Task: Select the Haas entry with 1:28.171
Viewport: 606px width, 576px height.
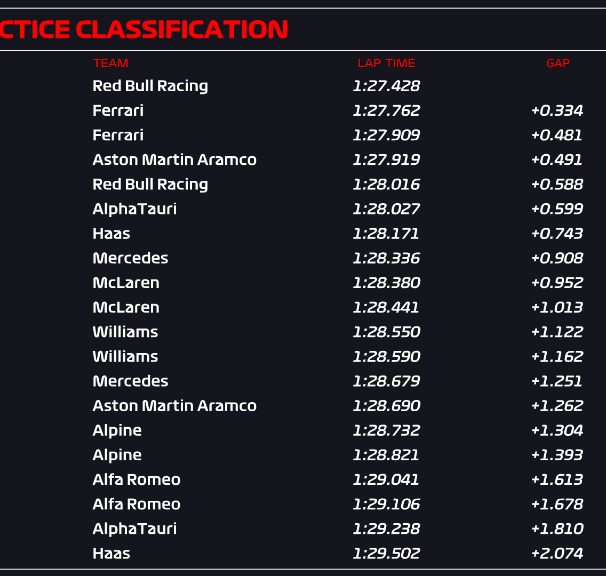Action: coord(111,233)
